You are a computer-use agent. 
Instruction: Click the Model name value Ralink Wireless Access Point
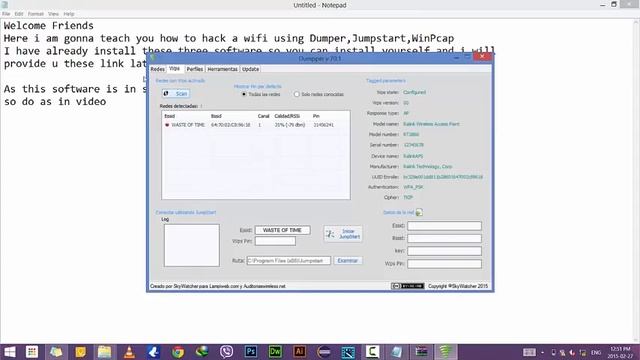tap(431, 124)
